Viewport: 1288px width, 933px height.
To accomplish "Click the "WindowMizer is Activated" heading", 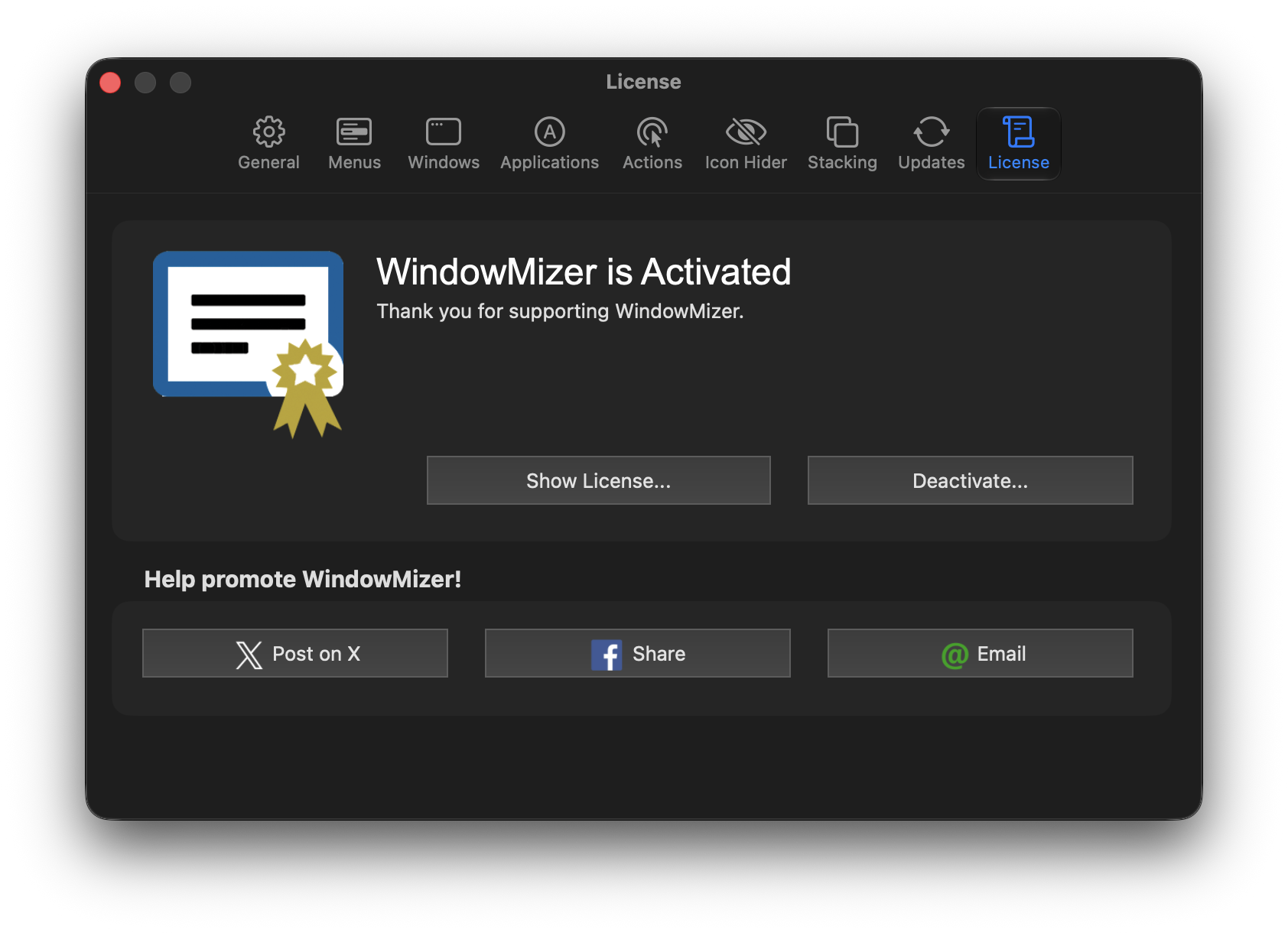I will pyautogui.click(x=584, y=271).
